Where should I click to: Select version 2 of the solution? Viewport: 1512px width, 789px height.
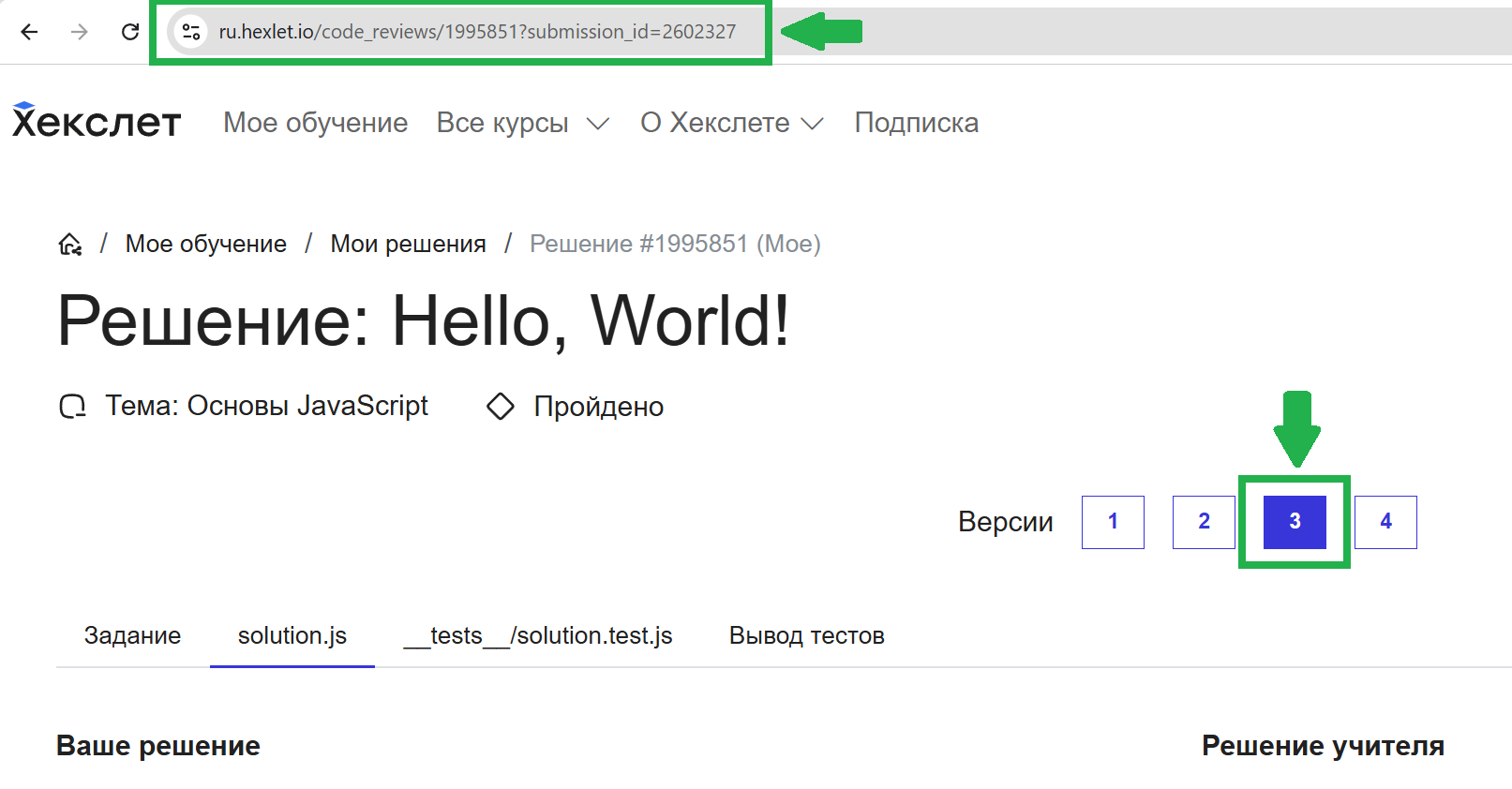coord(1204,522)
